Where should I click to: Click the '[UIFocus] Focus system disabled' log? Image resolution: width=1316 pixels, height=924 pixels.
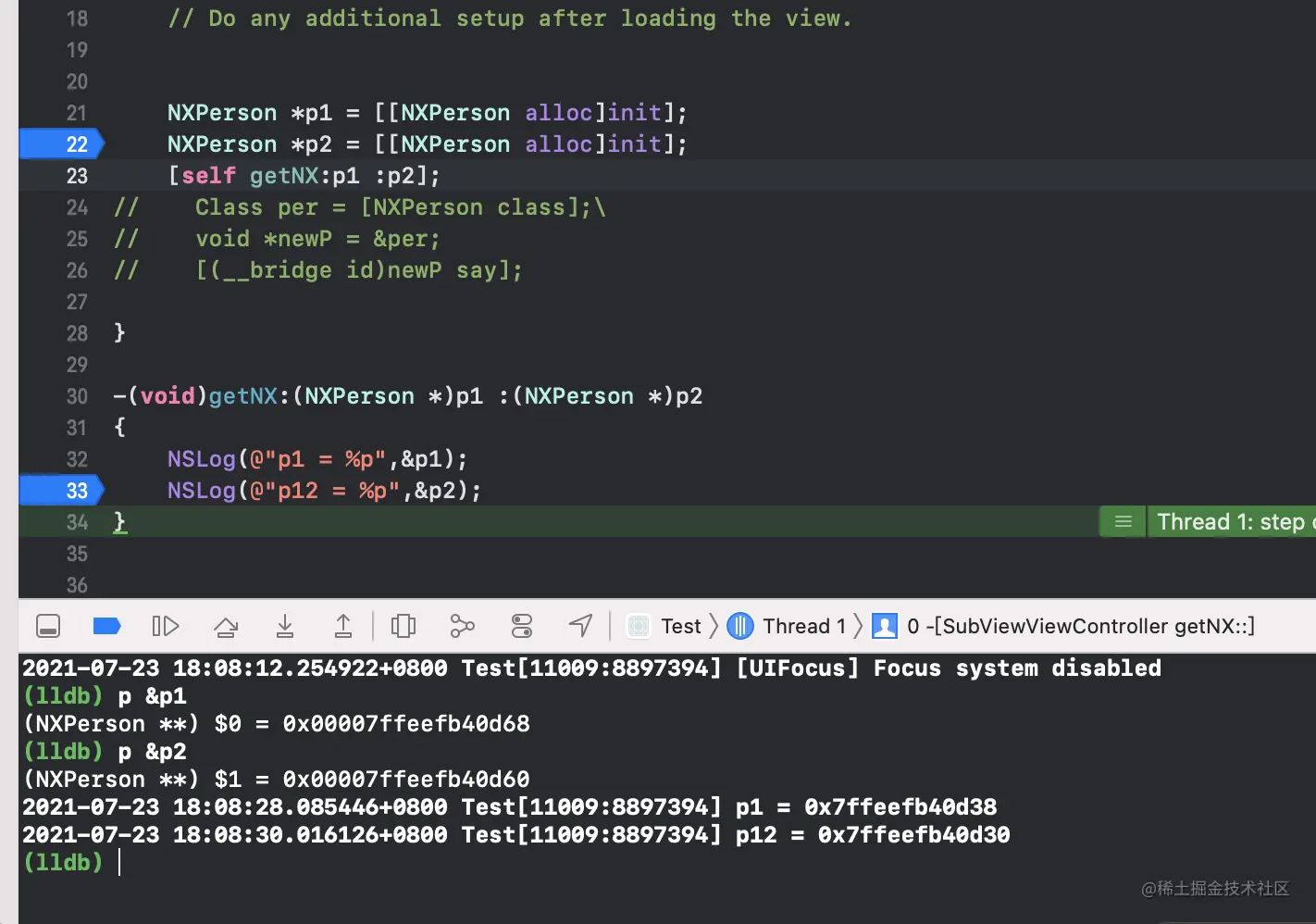[x=949, y=668]
